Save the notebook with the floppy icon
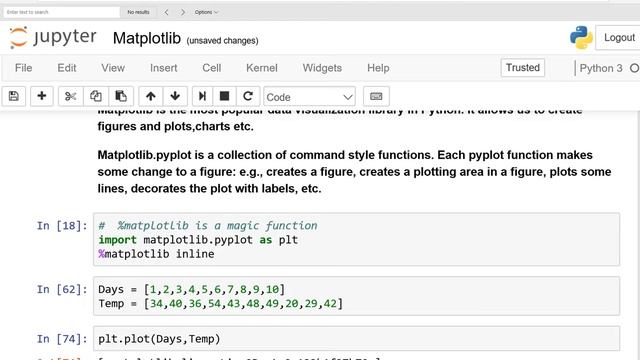Screen dimensions: 640x360 tap(13, 96)
